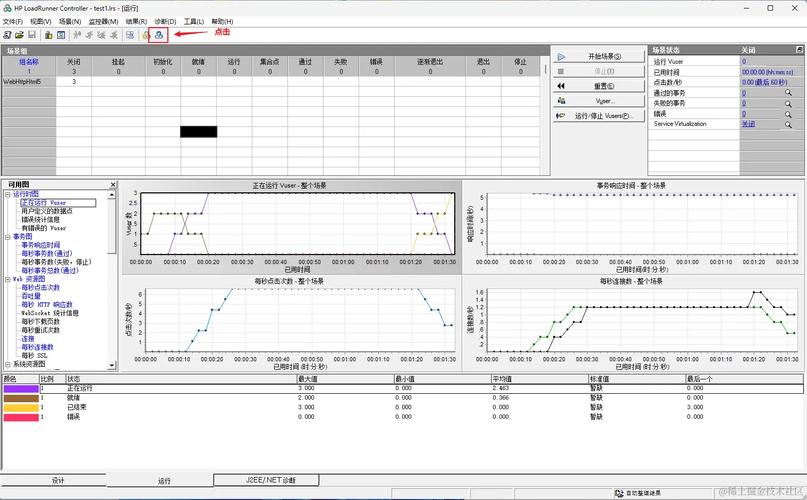Click magnifier icon in the 错误 row
The image size is (807, 500).
point(788,113)
